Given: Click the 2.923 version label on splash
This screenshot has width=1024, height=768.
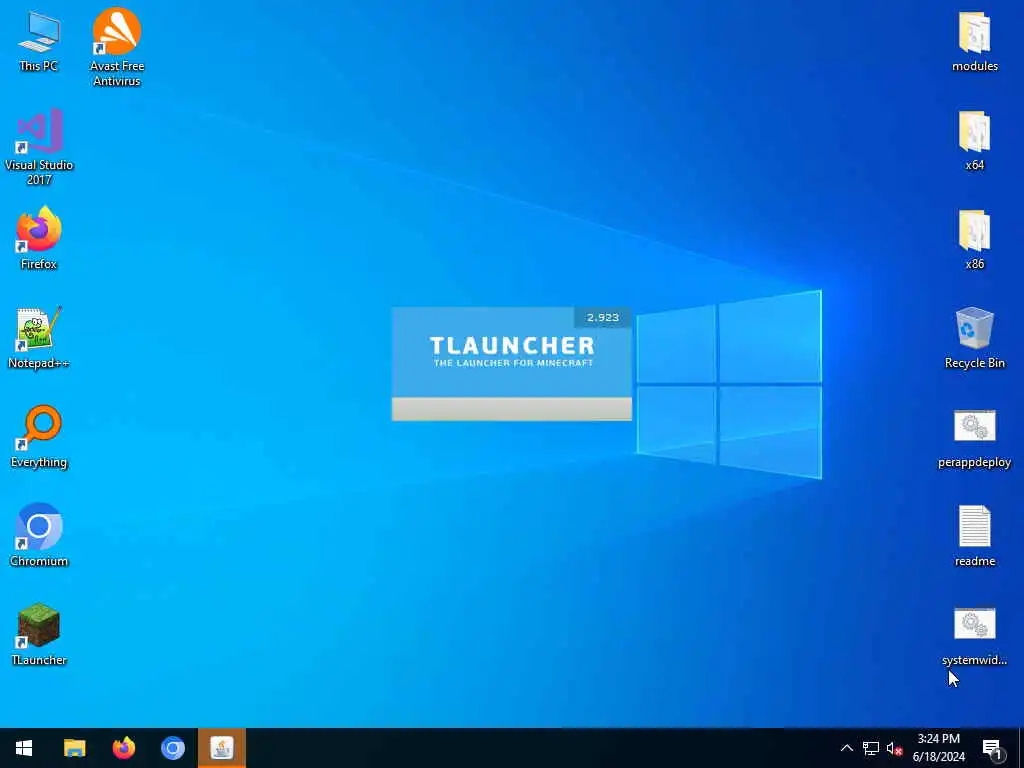Looking at the screenshot, I should 603,317.
